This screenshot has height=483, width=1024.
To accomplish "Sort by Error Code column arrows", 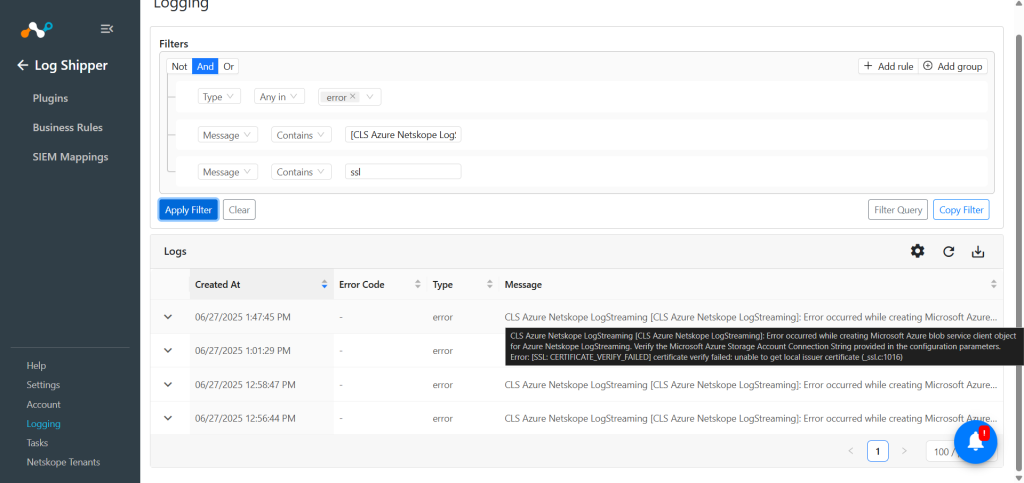I will point(418,285).
